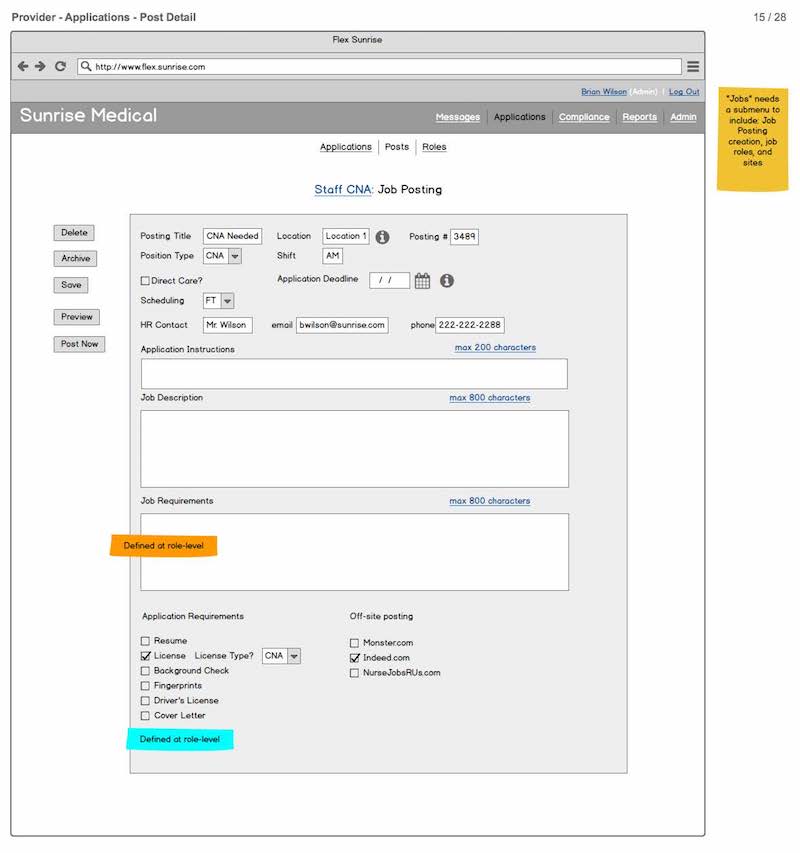
Task: Open the browser hamburger menu
Action: (x=693, y=66)
